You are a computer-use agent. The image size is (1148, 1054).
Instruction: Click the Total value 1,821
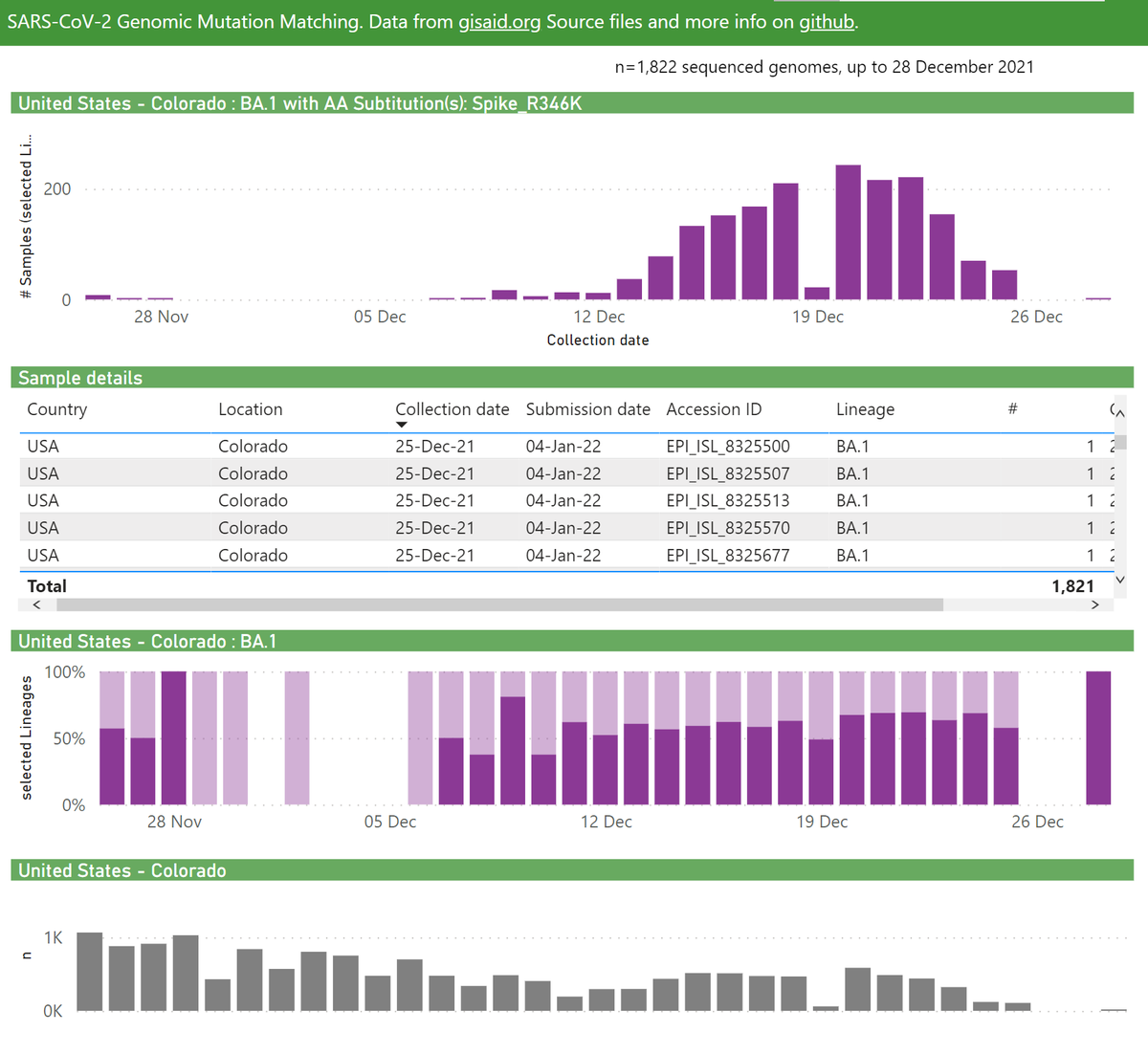[1072, 586]
